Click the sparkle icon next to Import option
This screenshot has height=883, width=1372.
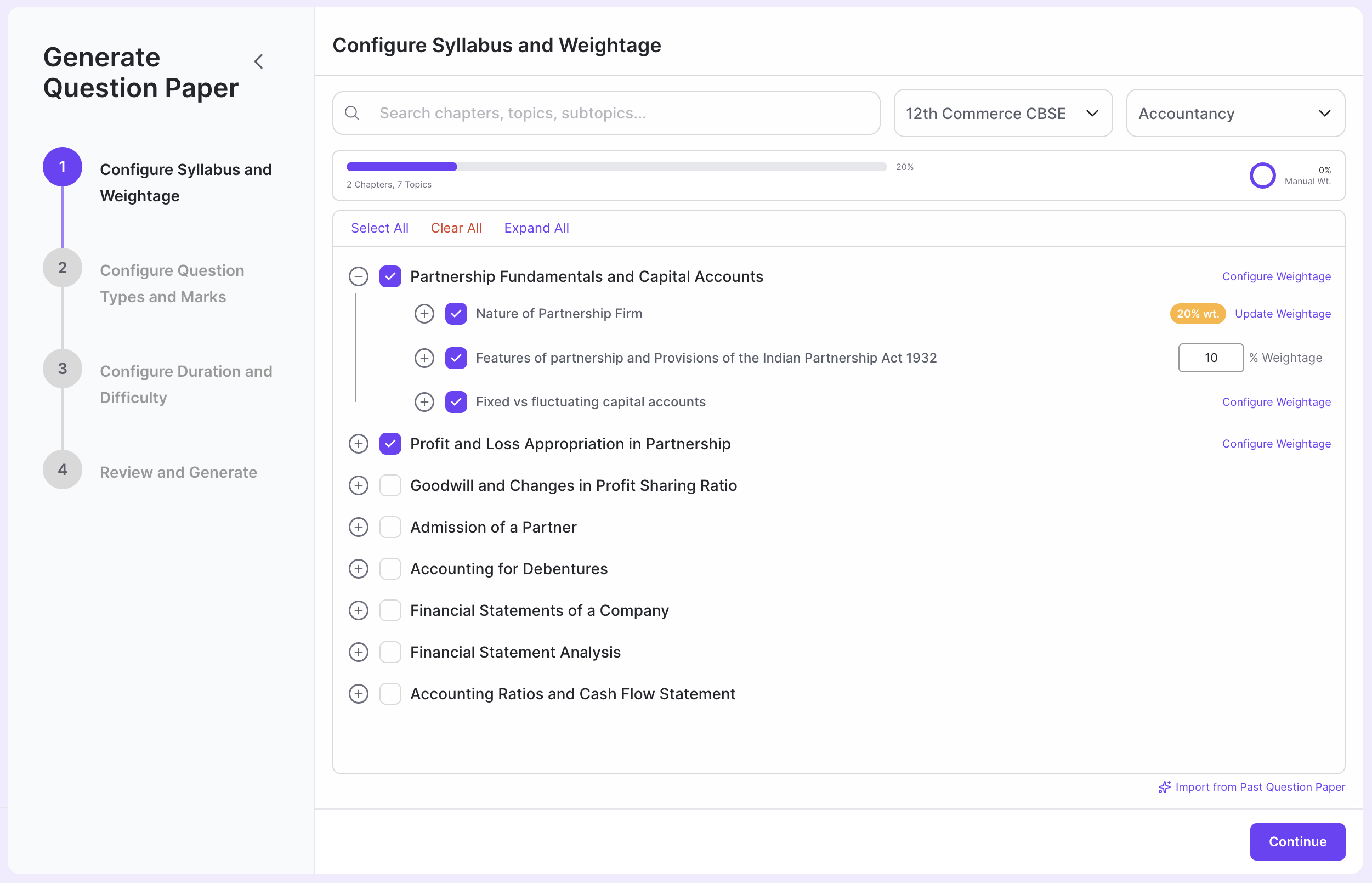(1165, 786)
